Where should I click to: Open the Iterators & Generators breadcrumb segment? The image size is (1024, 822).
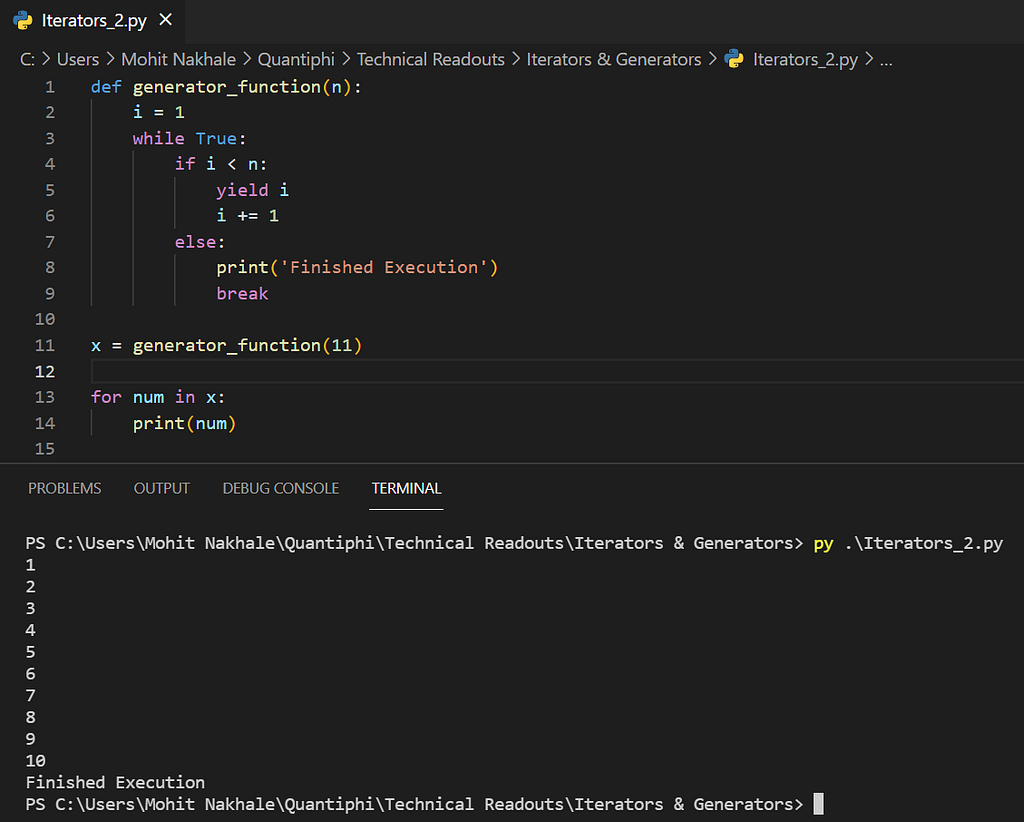614,59
